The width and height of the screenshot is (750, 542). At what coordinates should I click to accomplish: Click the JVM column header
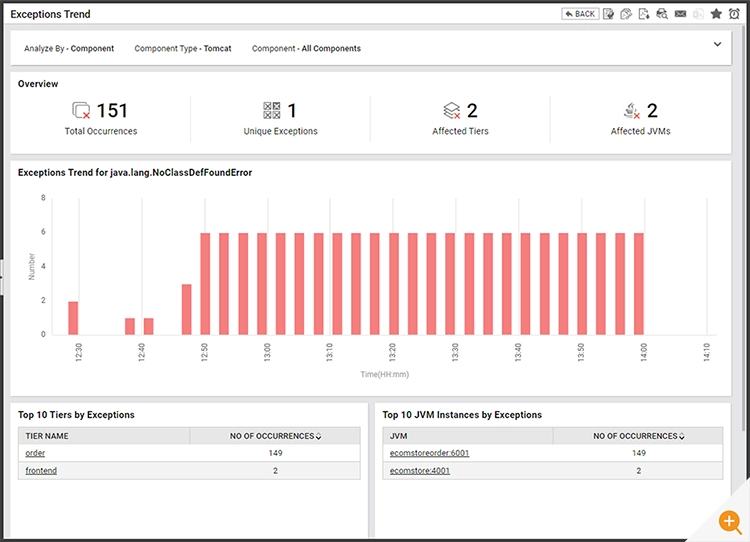point(468,436)
